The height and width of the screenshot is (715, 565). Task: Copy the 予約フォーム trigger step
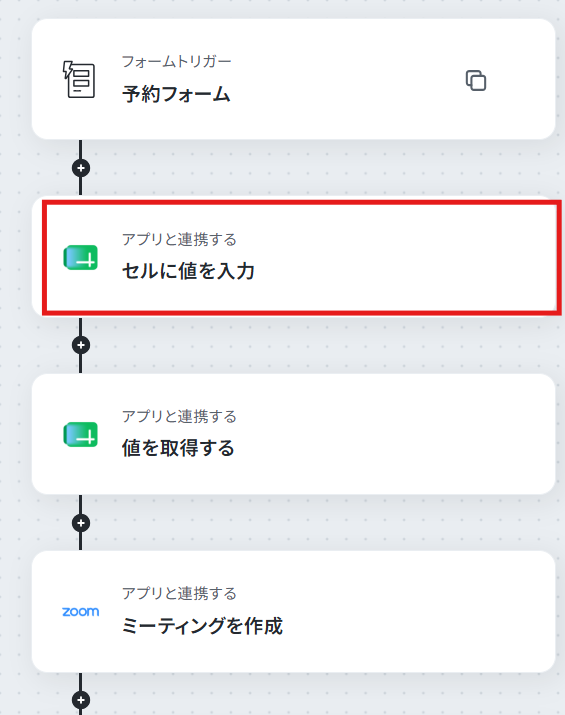(x=476, y=81)
